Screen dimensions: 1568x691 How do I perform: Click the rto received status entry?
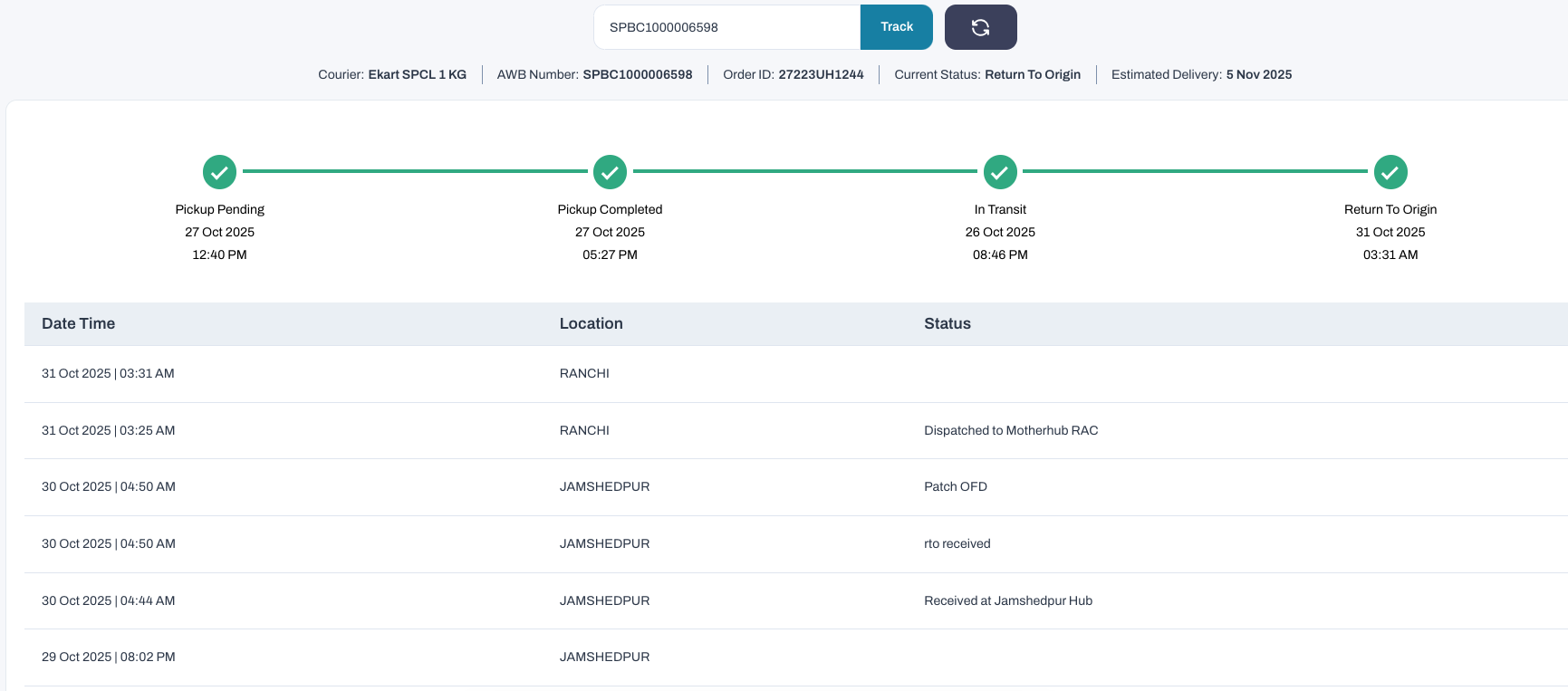coord(957,543)
